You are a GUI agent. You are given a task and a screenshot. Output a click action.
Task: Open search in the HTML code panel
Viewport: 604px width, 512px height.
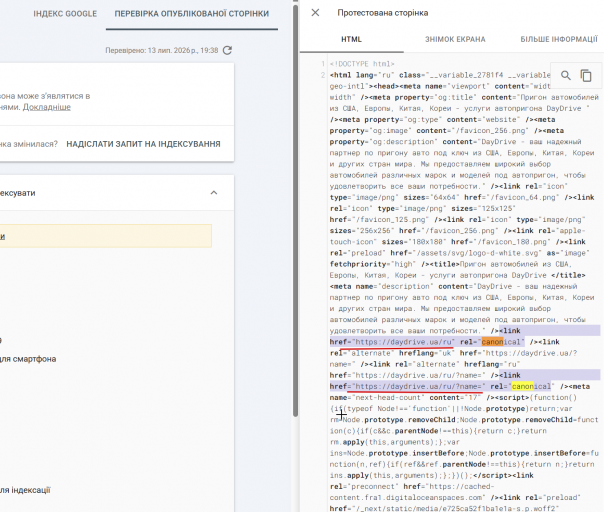tap(565, 76)
